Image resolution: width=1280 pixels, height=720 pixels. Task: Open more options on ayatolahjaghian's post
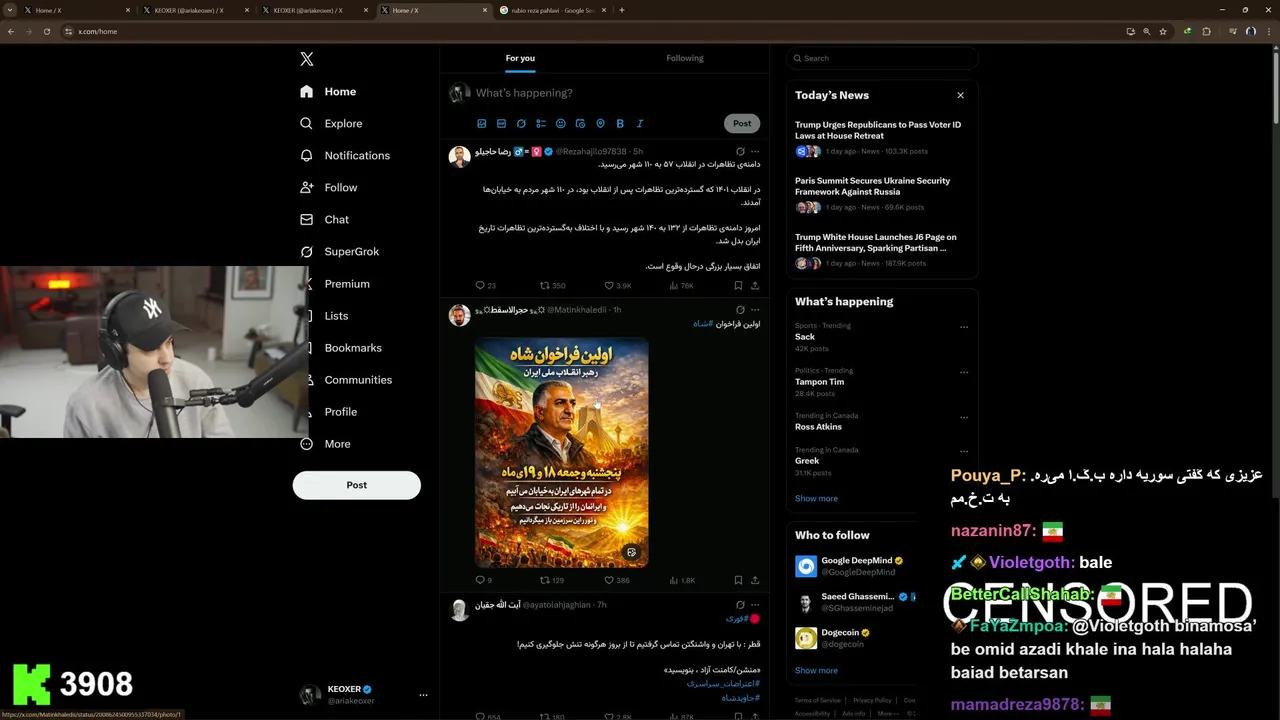click(755, 605)
